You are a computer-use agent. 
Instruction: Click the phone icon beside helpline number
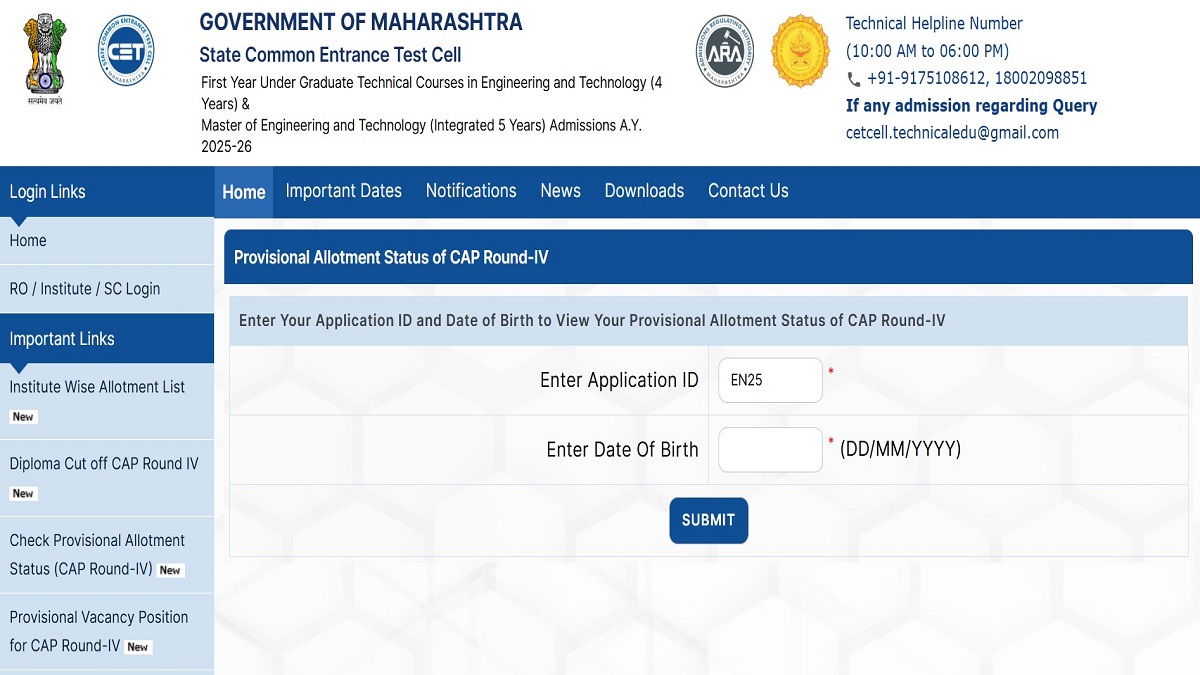pos(853,79)
